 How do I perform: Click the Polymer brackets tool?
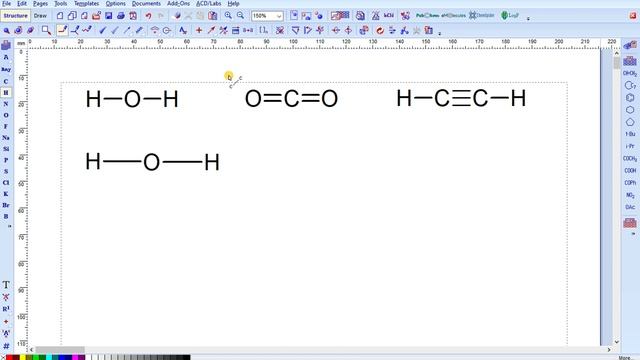(x=264, y=30)
